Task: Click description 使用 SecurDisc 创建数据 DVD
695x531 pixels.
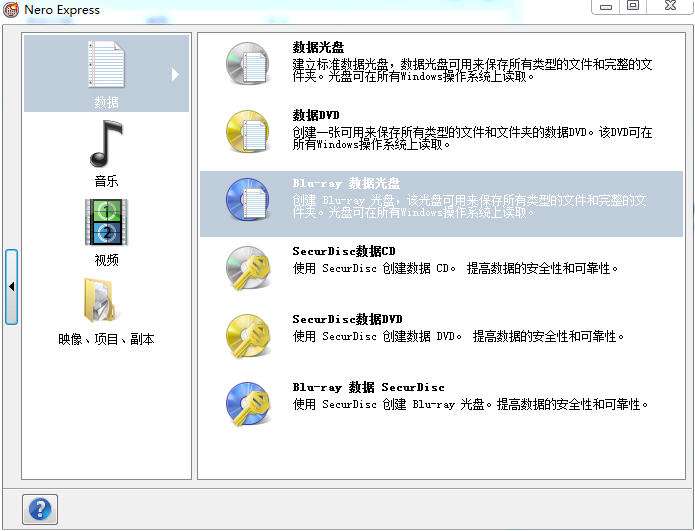Action: [x=458, y=336]
